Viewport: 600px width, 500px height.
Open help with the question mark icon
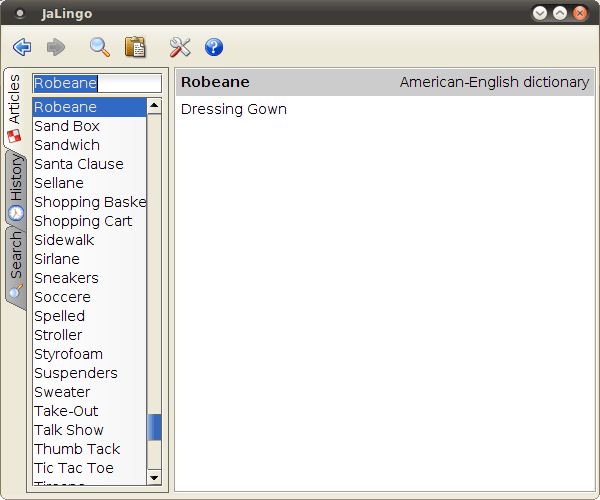213,47
